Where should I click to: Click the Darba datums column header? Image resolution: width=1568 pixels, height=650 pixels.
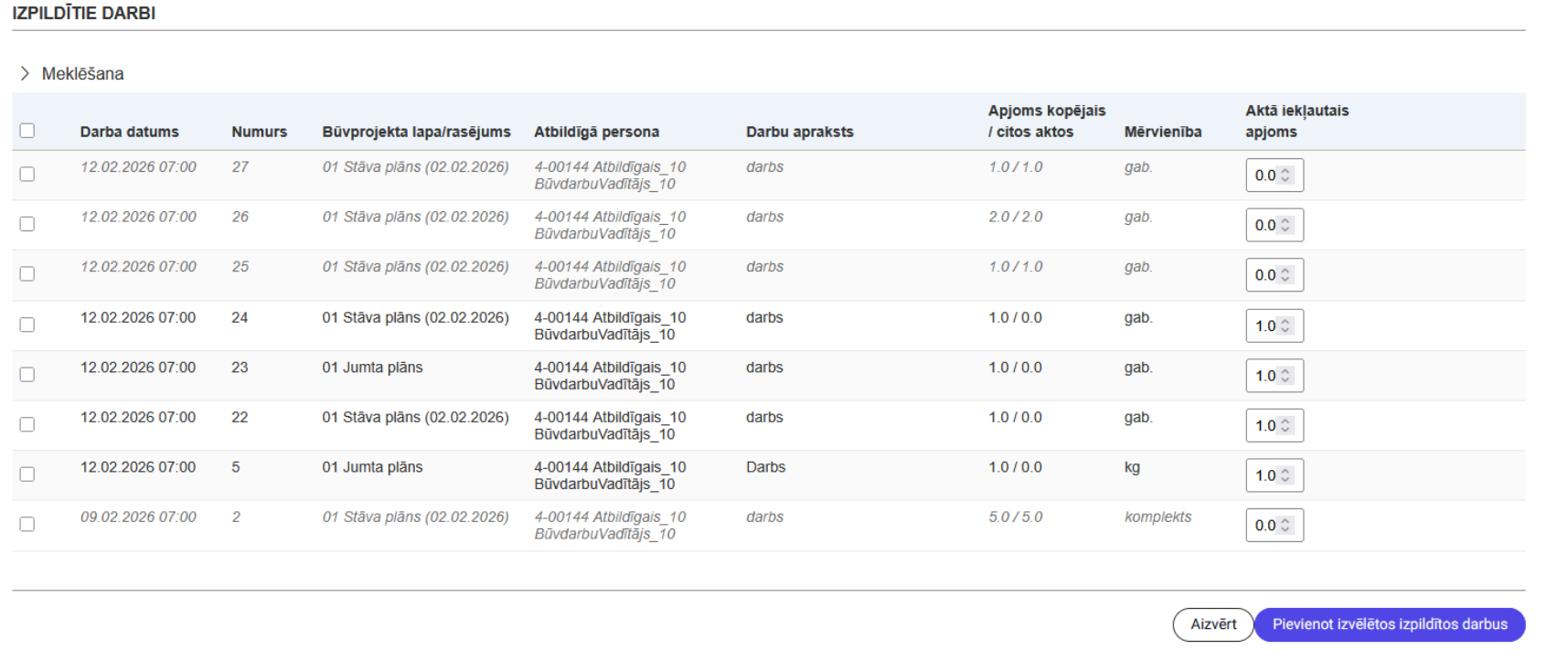point(130,132)
